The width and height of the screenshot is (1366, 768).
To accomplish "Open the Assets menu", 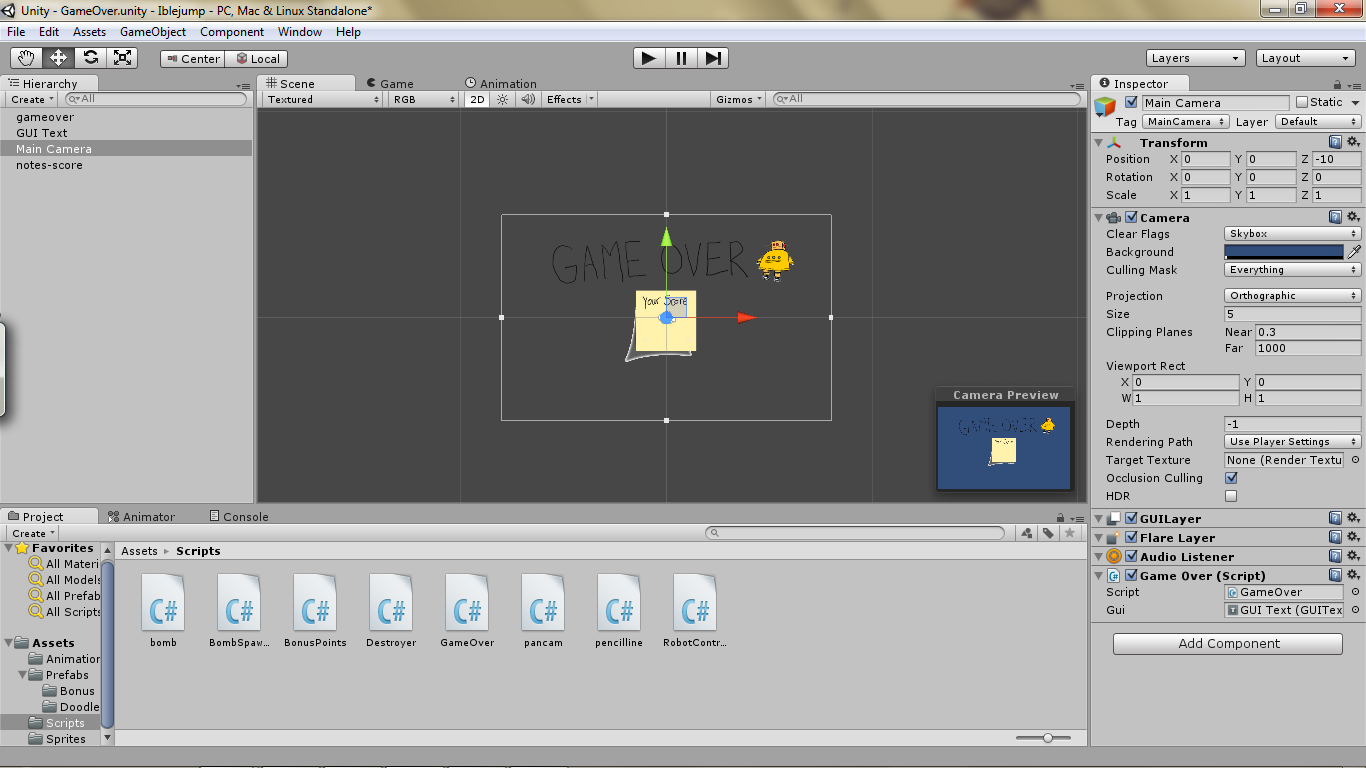I will pos(89,32).
